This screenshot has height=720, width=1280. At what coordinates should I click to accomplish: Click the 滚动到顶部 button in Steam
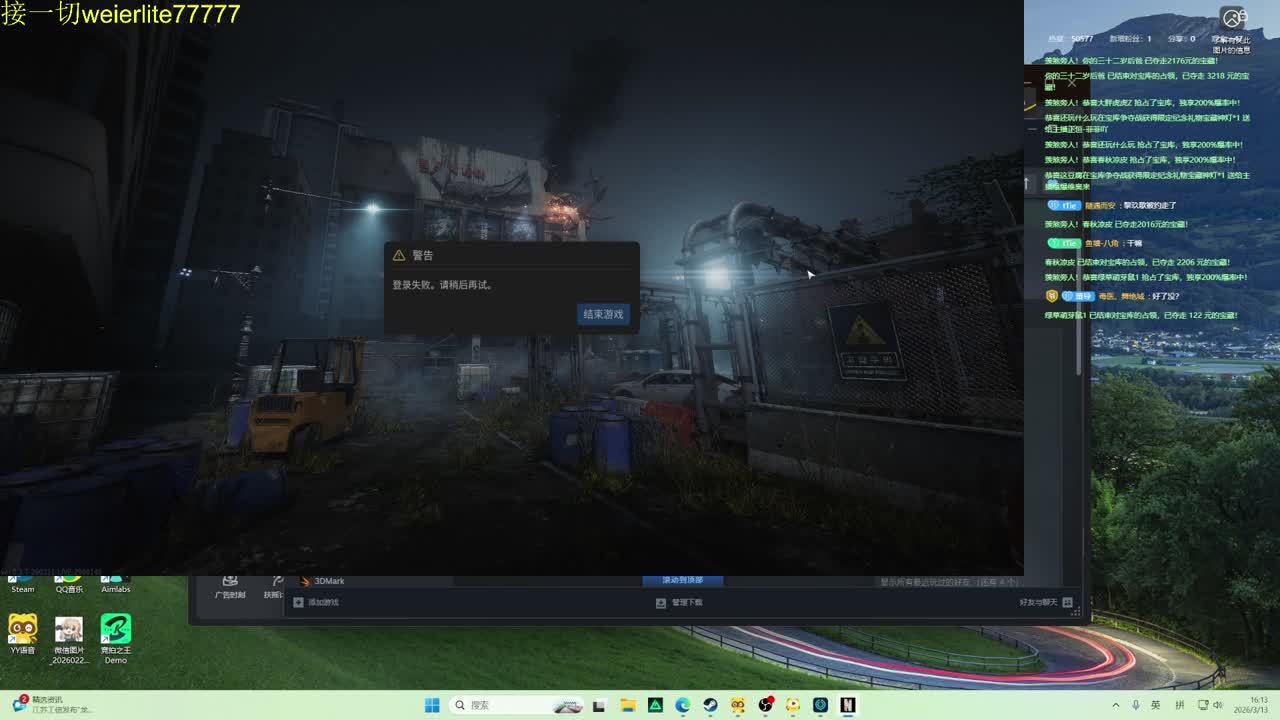(x=682, y=580)
